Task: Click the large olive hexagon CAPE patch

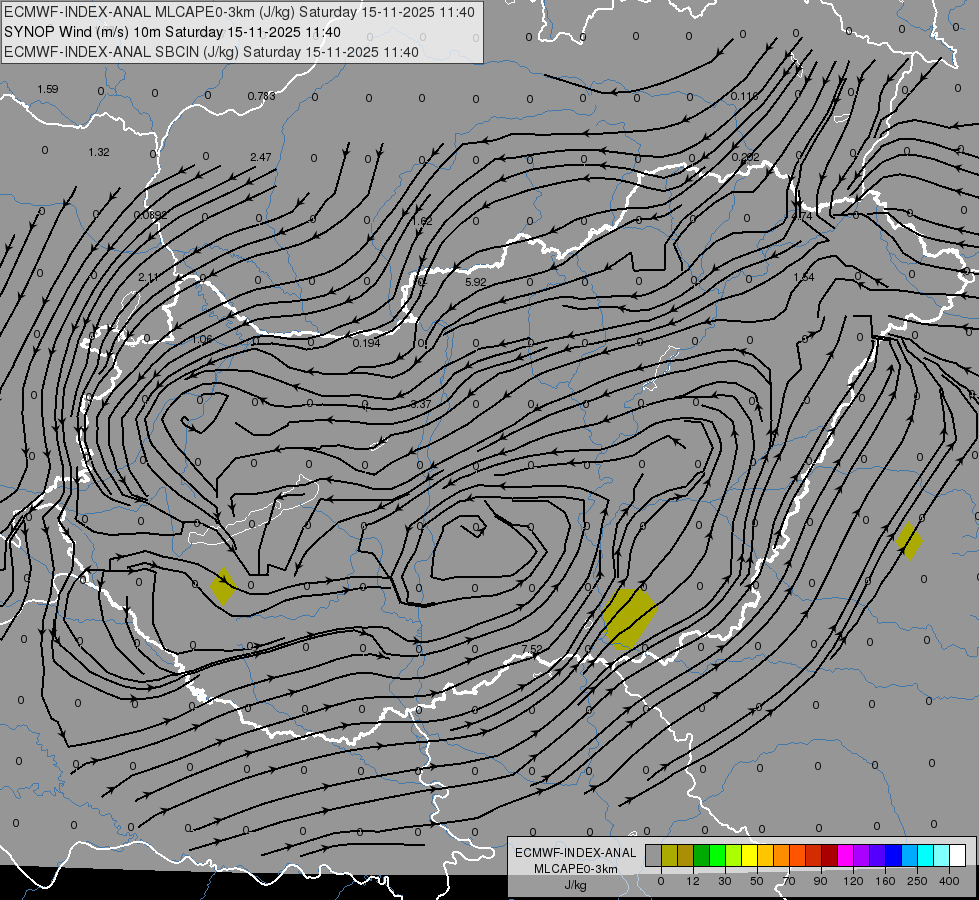Action: [630, 618]
